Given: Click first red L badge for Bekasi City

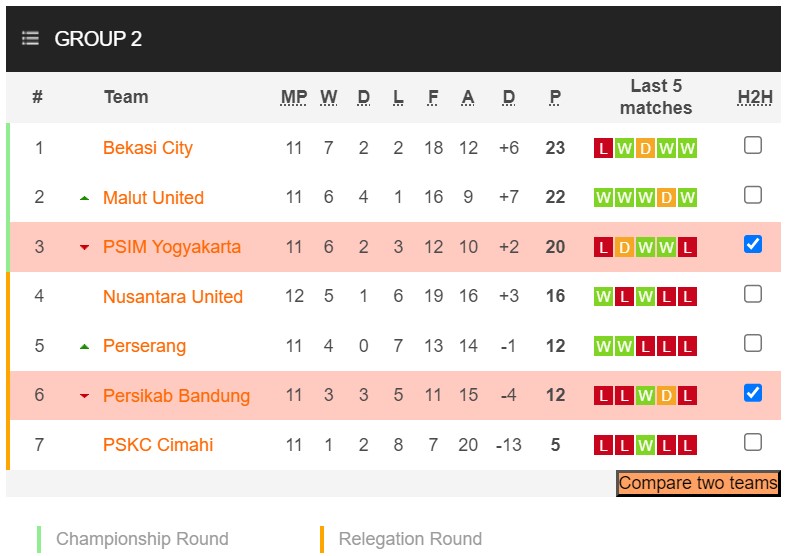Looking at the screenshot, I should point(603,149).
